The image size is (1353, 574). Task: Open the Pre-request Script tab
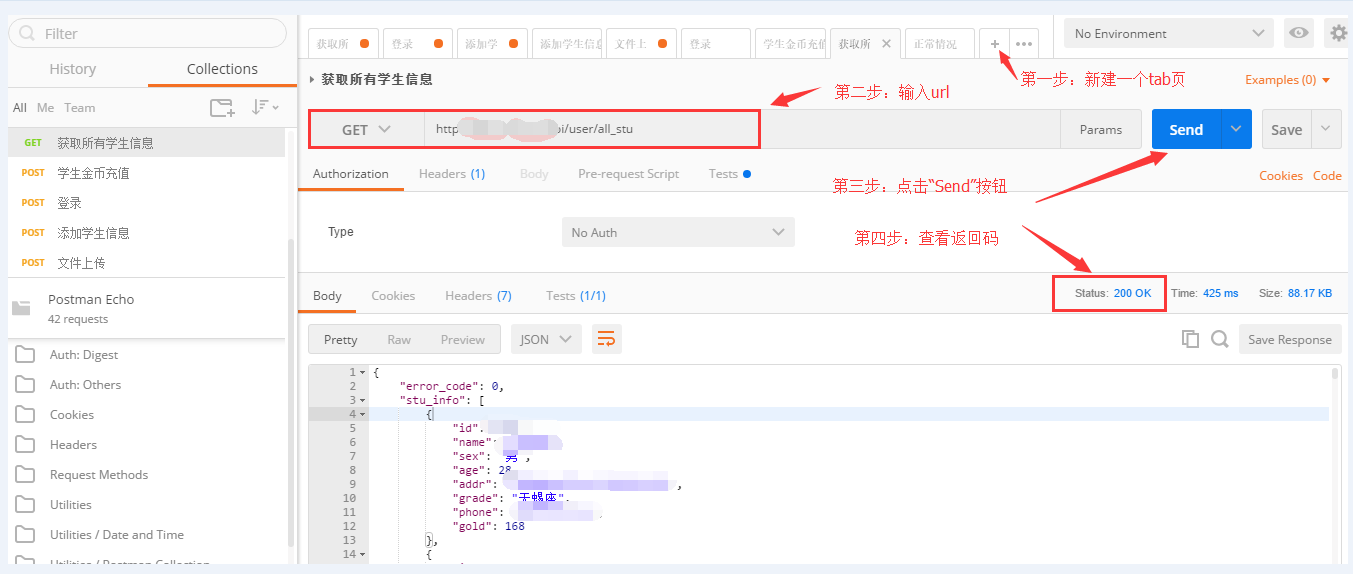[628, 174]
